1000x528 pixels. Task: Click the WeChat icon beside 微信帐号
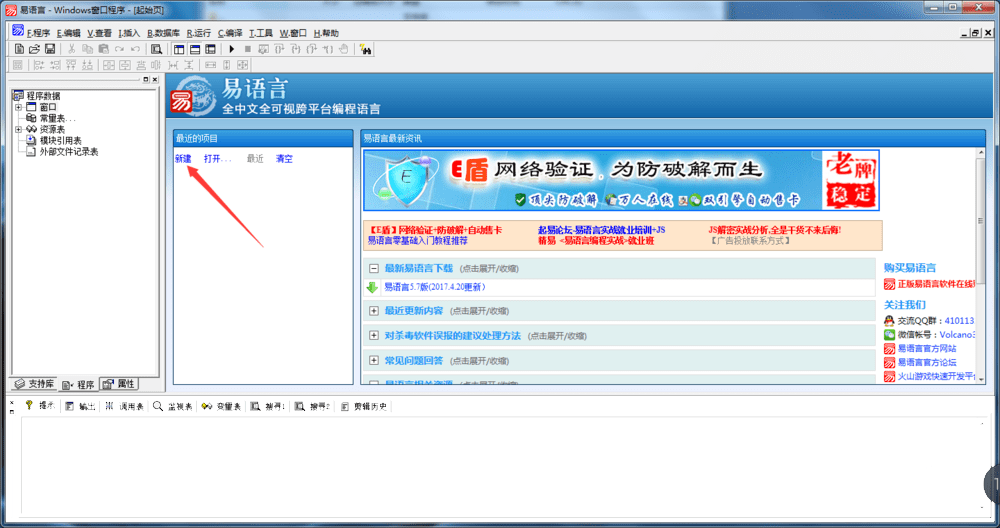click(889, 335)
